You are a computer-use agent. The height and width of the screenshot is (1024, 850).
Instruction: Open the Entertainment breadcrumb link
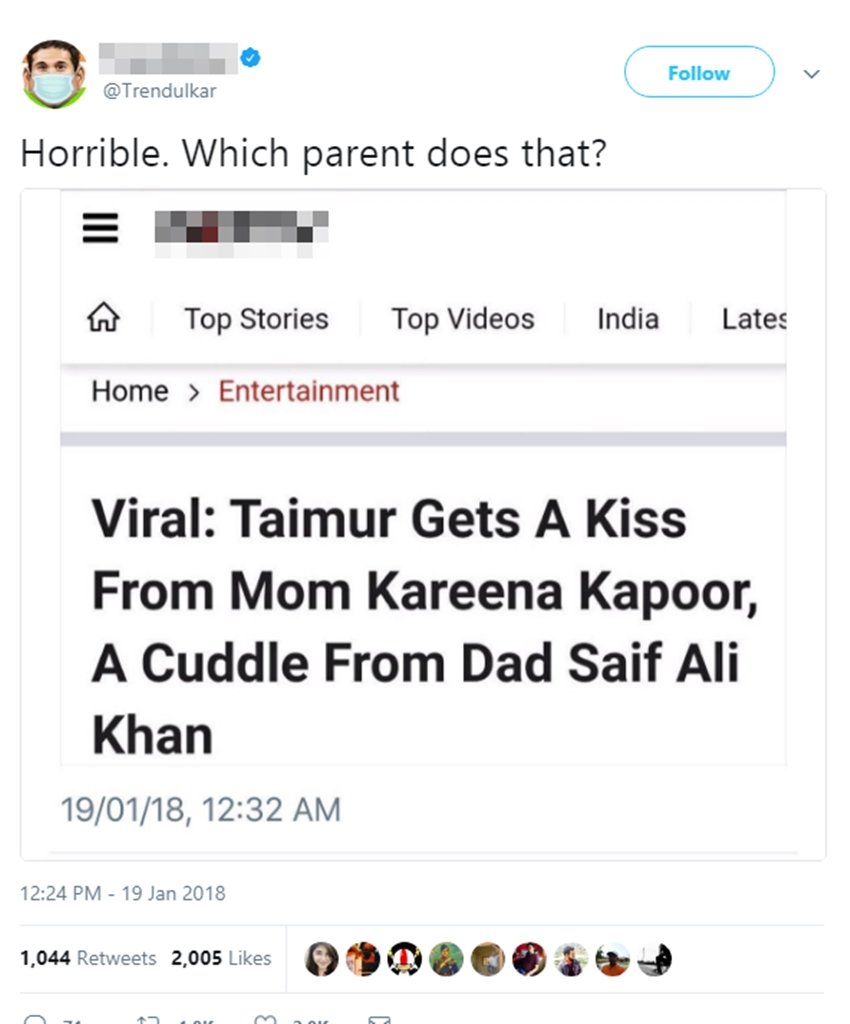pos(309,391)
